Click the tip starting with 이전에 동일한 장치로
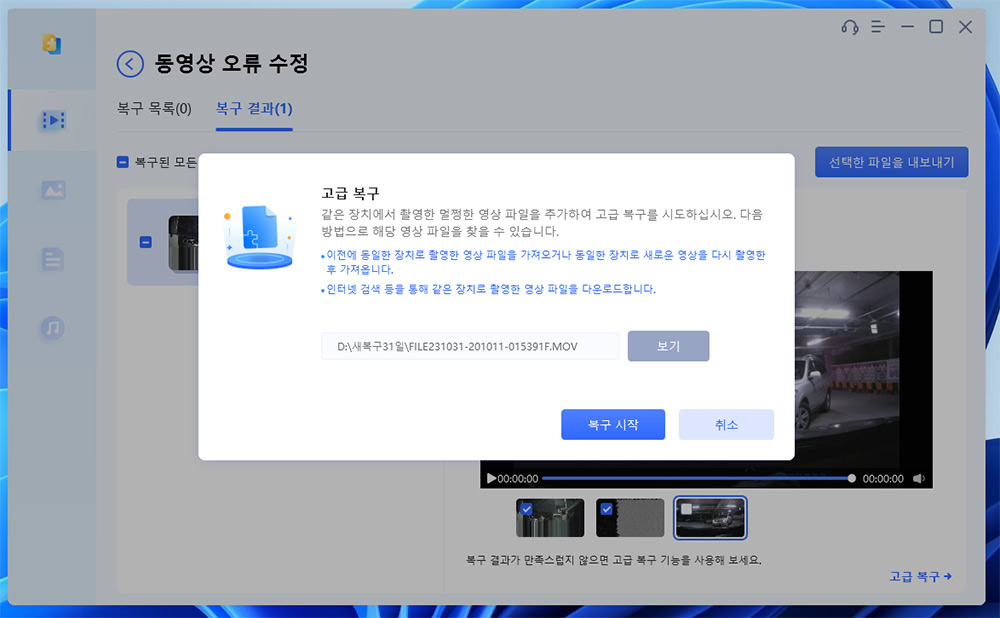Viewport: 1000px width, 618px height. (x=543, y=261)
